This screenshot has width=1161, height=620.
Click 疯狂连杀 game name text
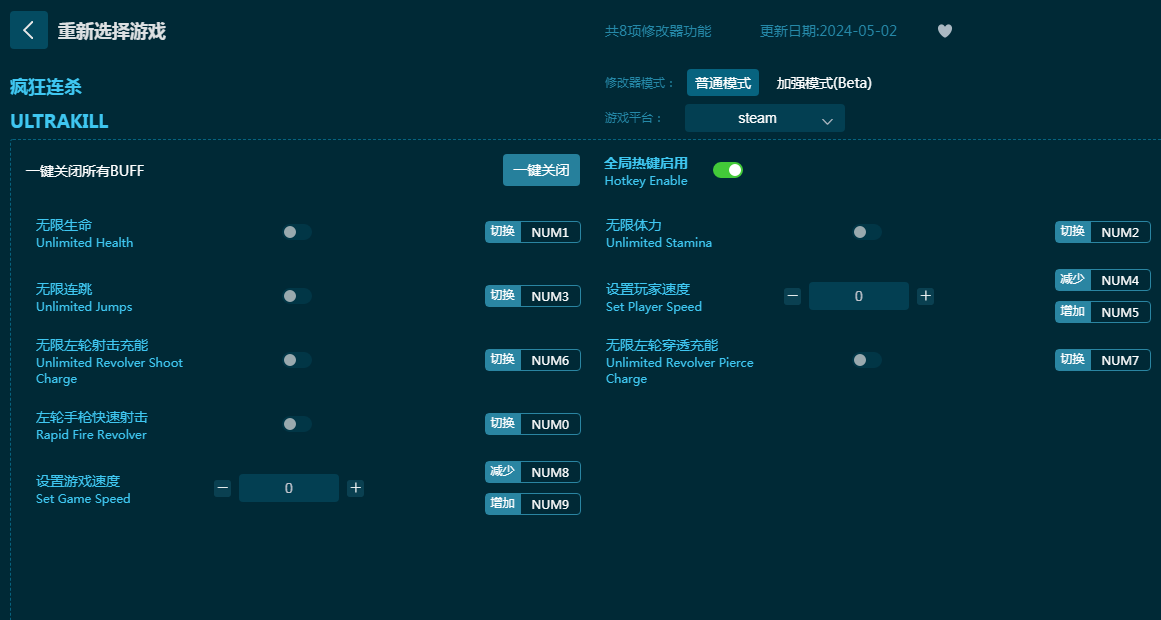point(46,87)
